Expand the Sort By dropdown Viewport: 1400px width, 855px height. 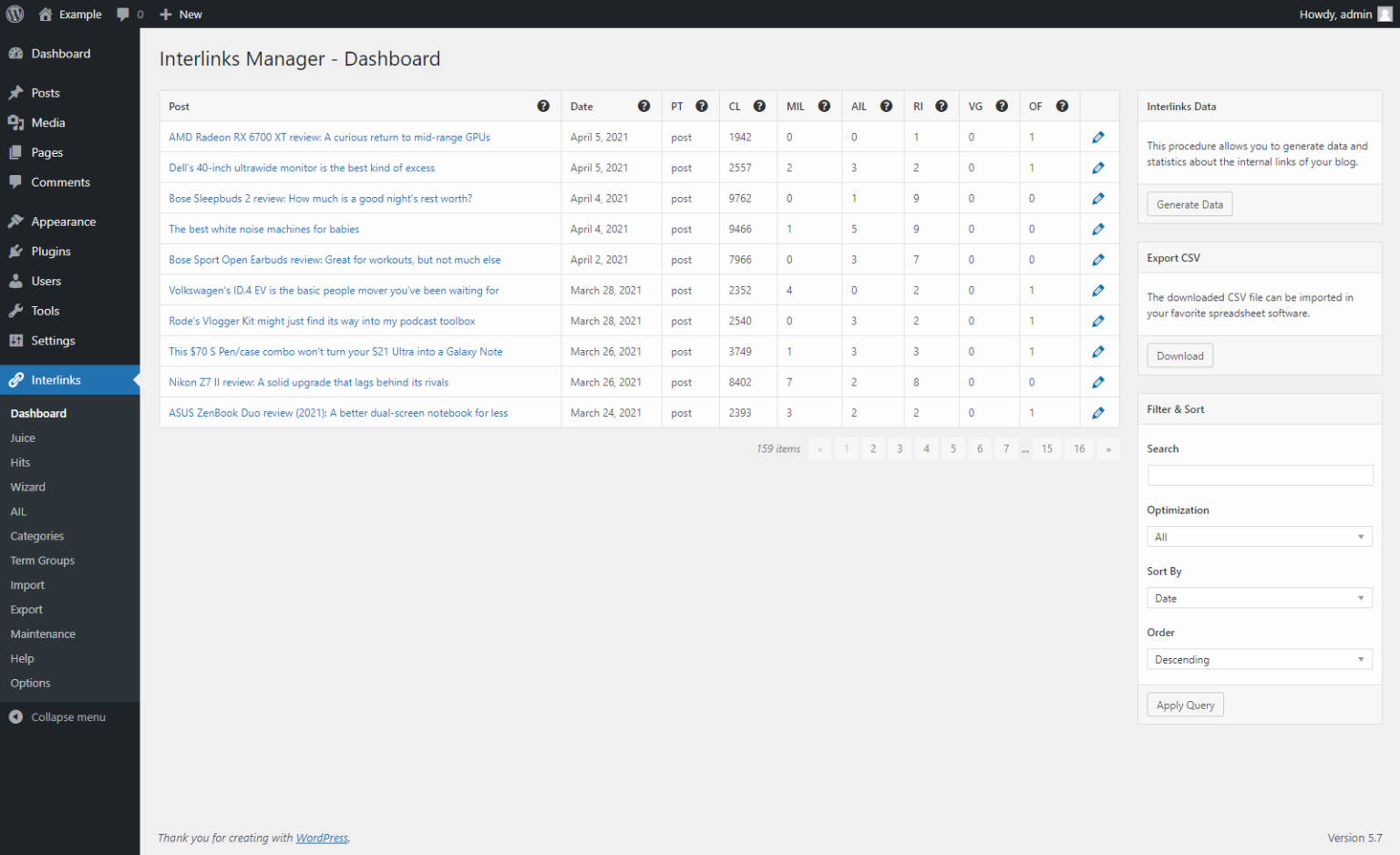[x=1260, y=597]
